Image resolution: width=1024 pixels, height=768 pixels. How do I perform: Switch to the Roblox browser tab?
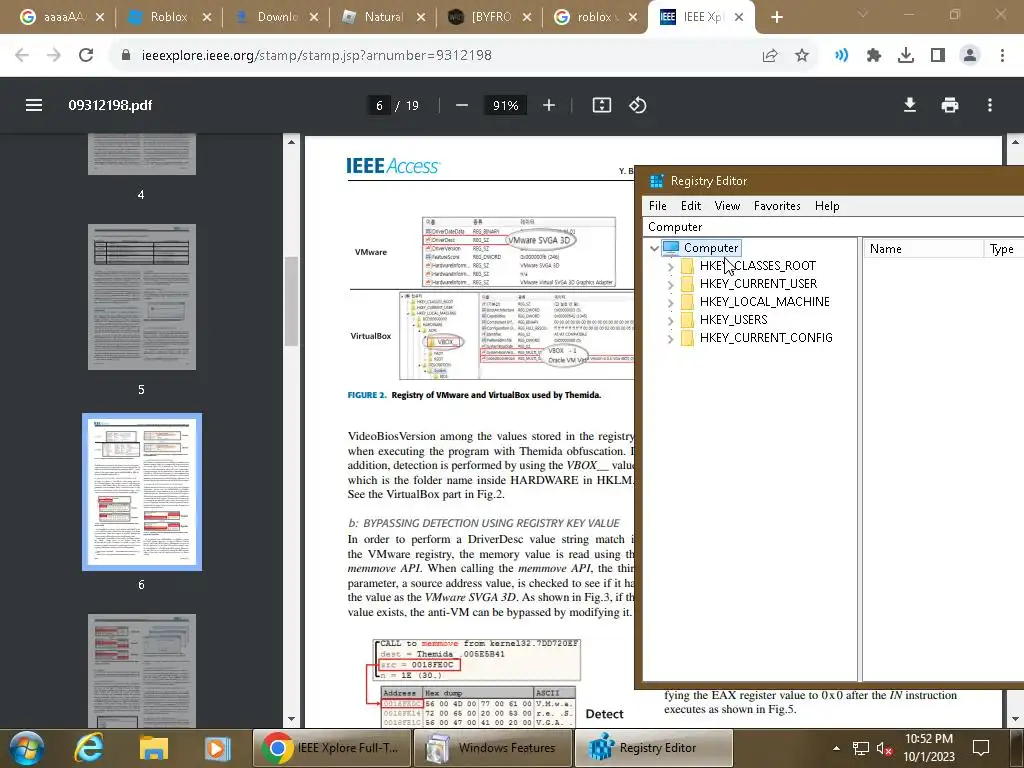(168, 17)
